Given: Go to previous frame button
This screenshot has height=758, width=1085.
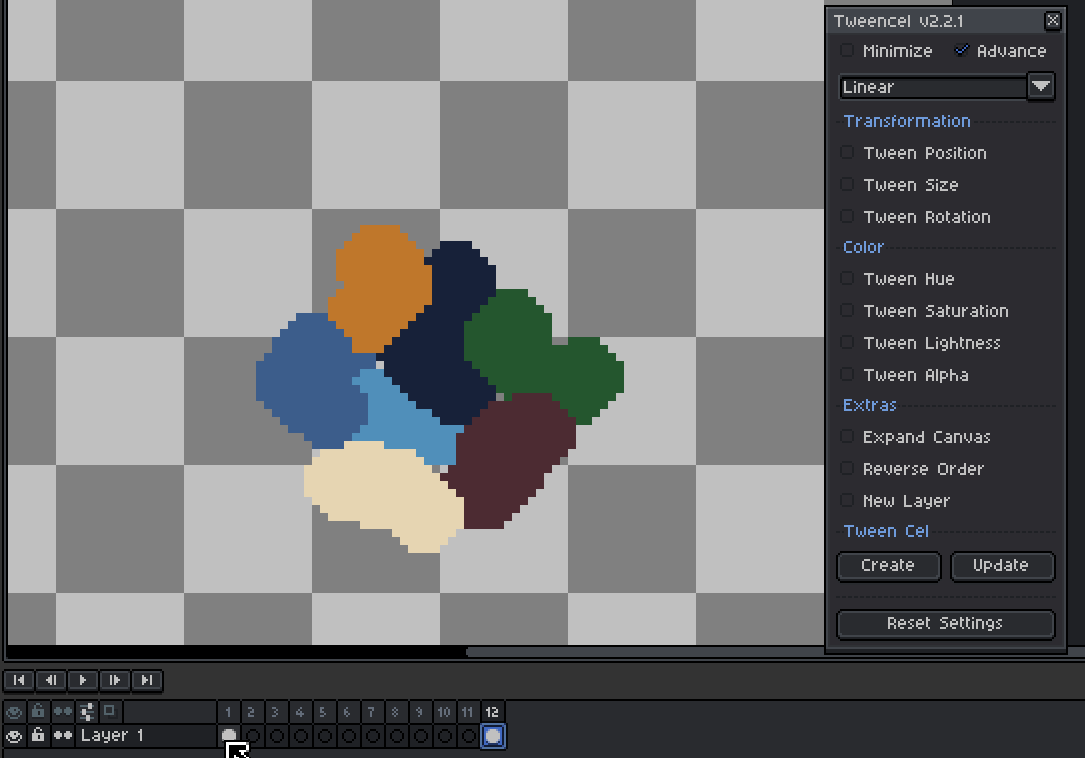Looking at the screenshot, I should click(51, 680).
